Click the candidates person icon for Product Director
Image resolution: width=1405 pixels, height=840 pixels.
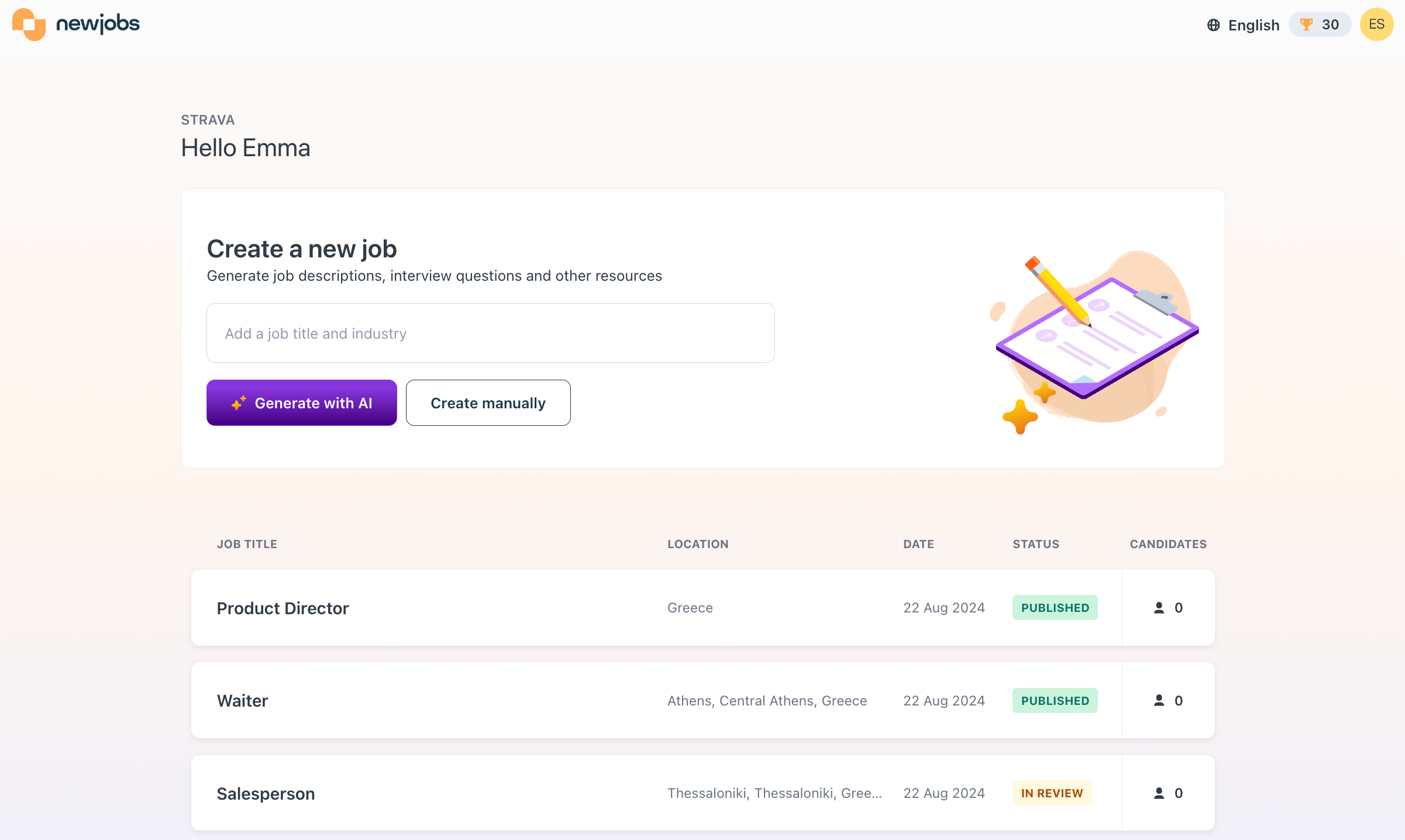click(1159, 608)
